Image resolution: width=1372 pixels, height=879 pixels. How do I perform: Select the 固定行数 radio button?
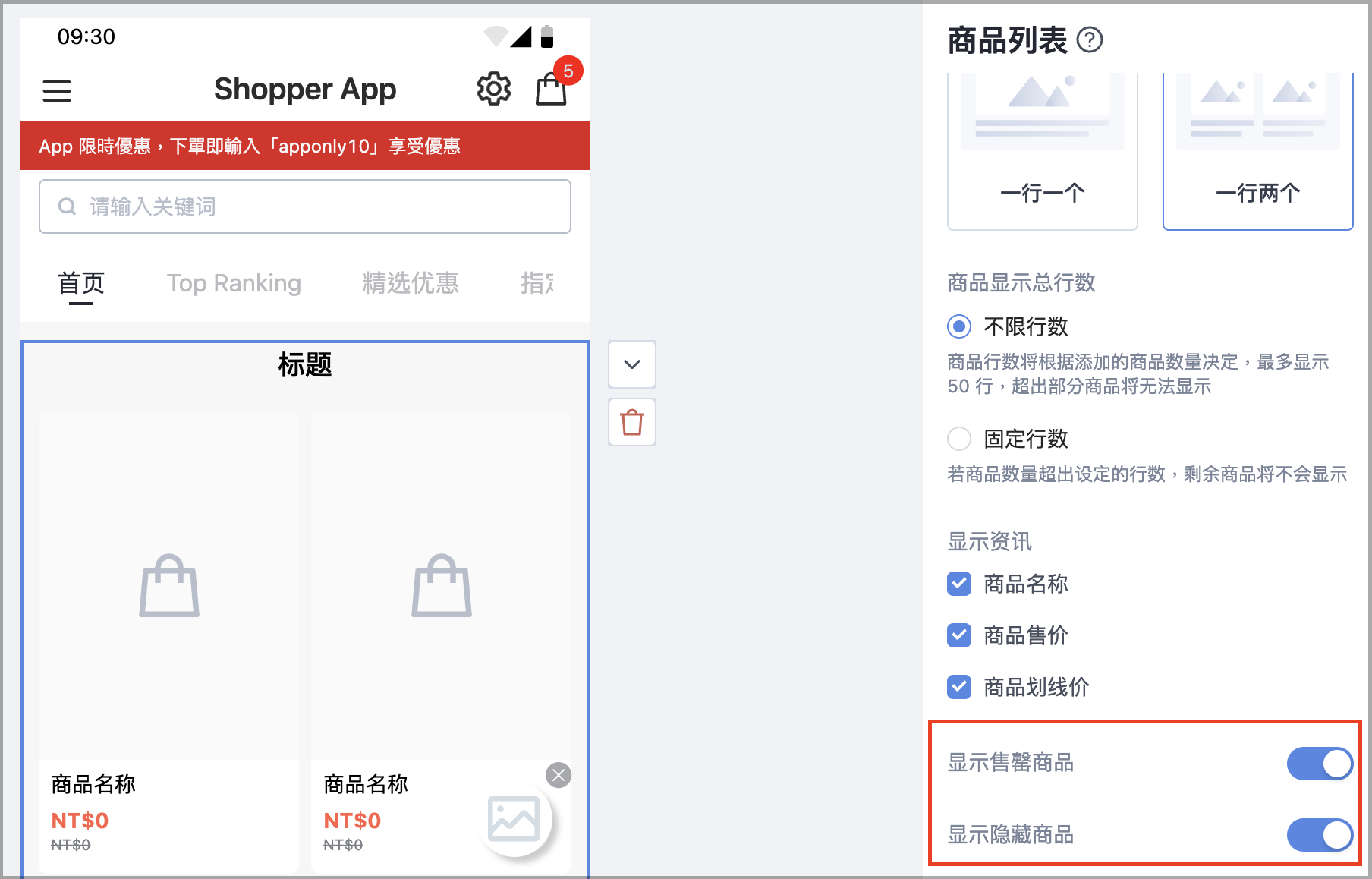959,439
